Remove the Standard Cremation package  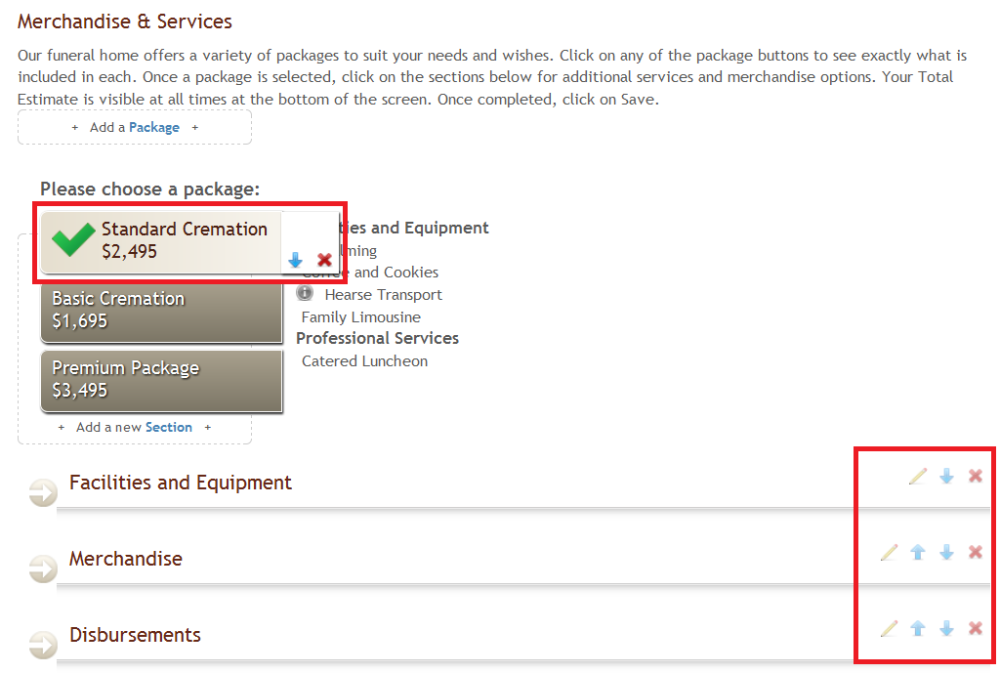click(x=324, y=260)
